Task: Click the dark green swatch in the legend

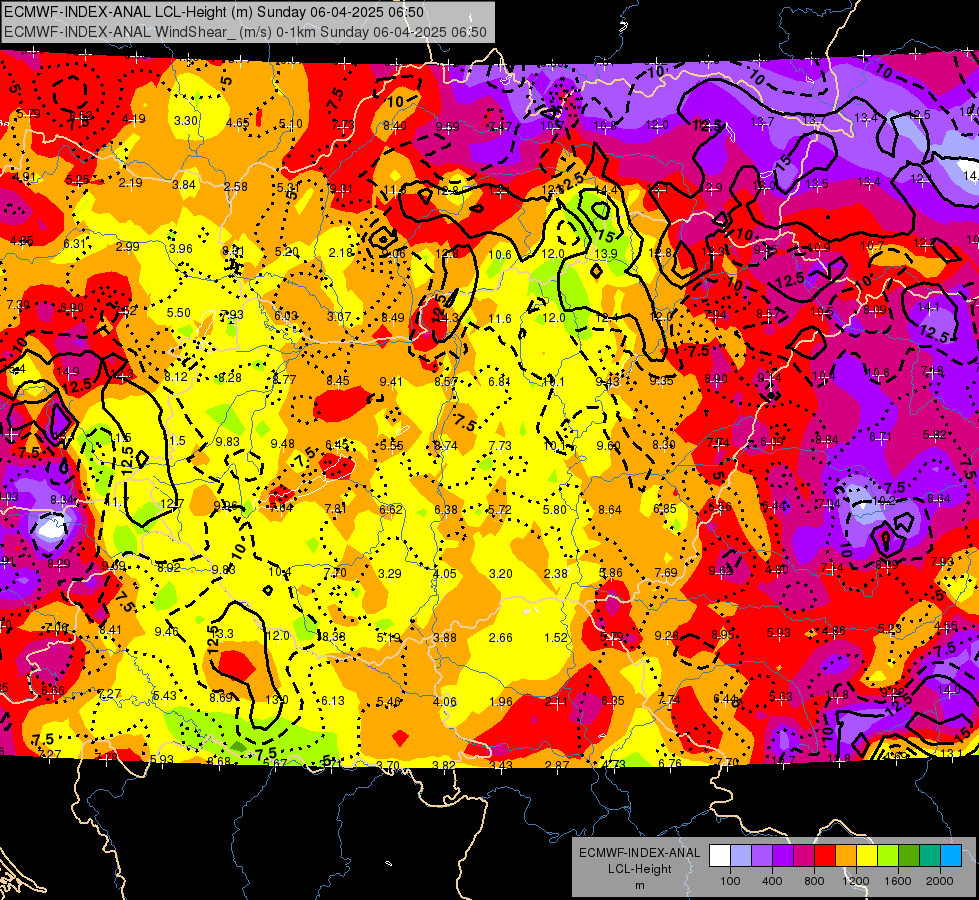Action: tap(909, 856)
